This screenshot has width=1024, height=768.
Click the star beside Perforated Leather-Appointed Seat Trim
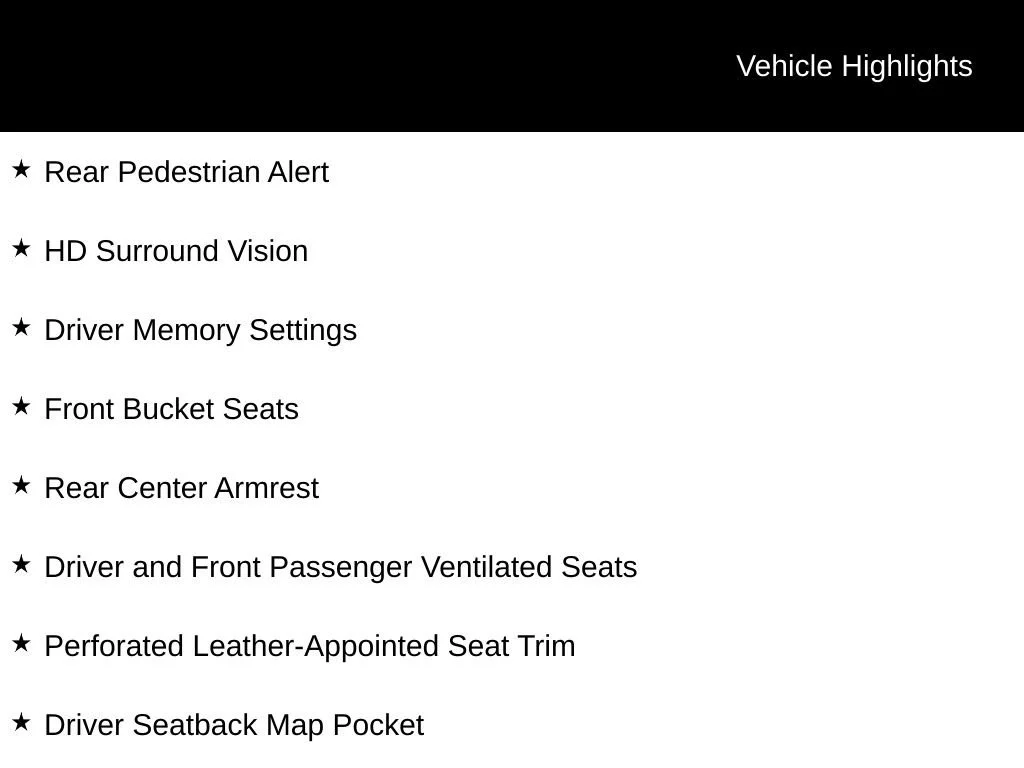(x=21, y=643)
